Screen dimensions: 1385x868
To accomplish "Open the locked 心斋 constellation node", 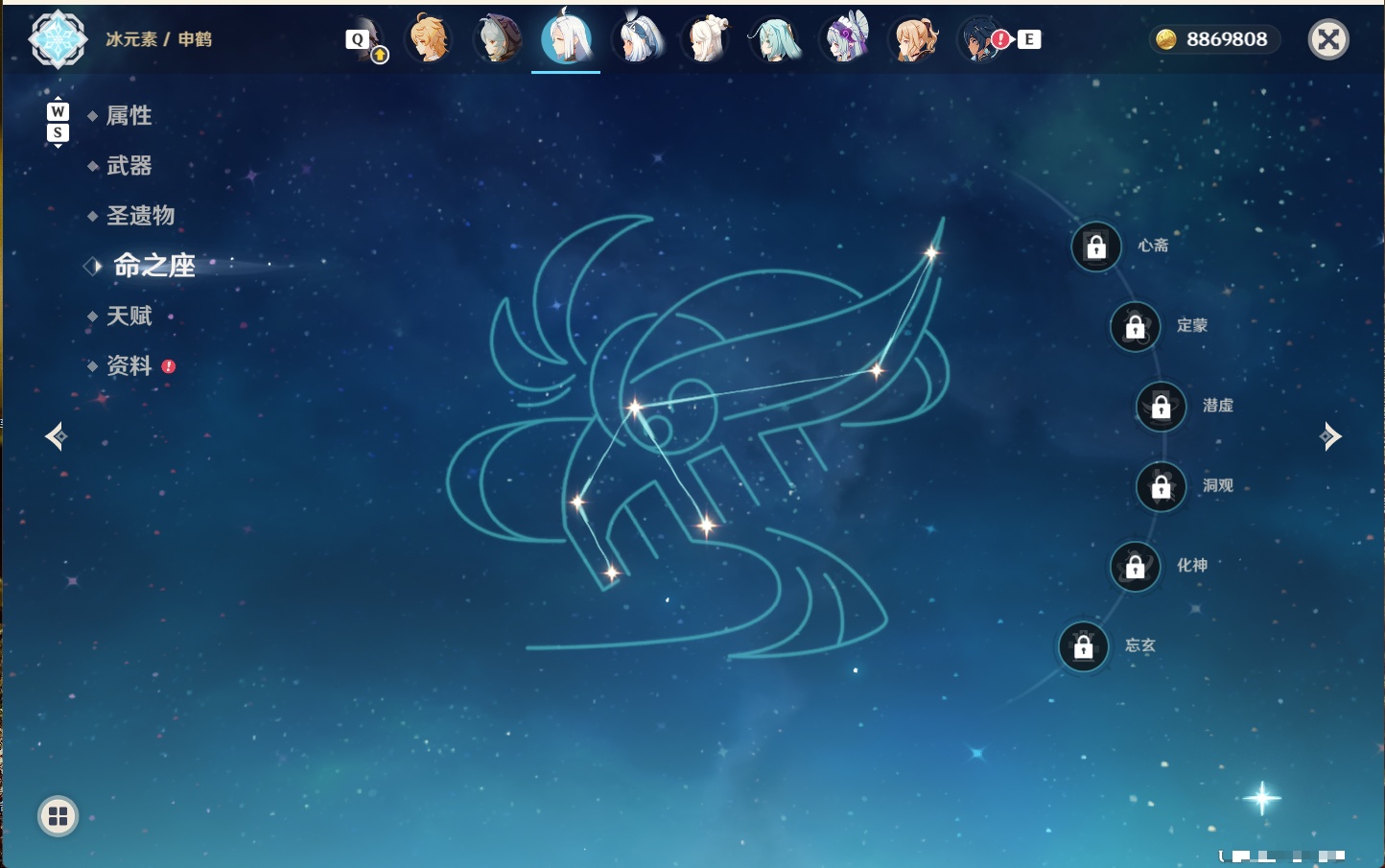I will (x=1095, y=246).
